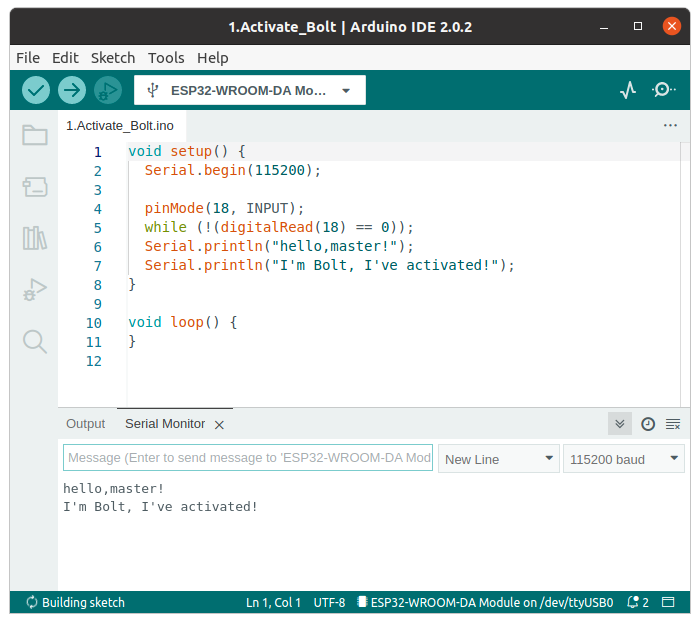Click line number 10 in gutter
The width and height of the screenshot is (700, 623).
coord(94,323)
